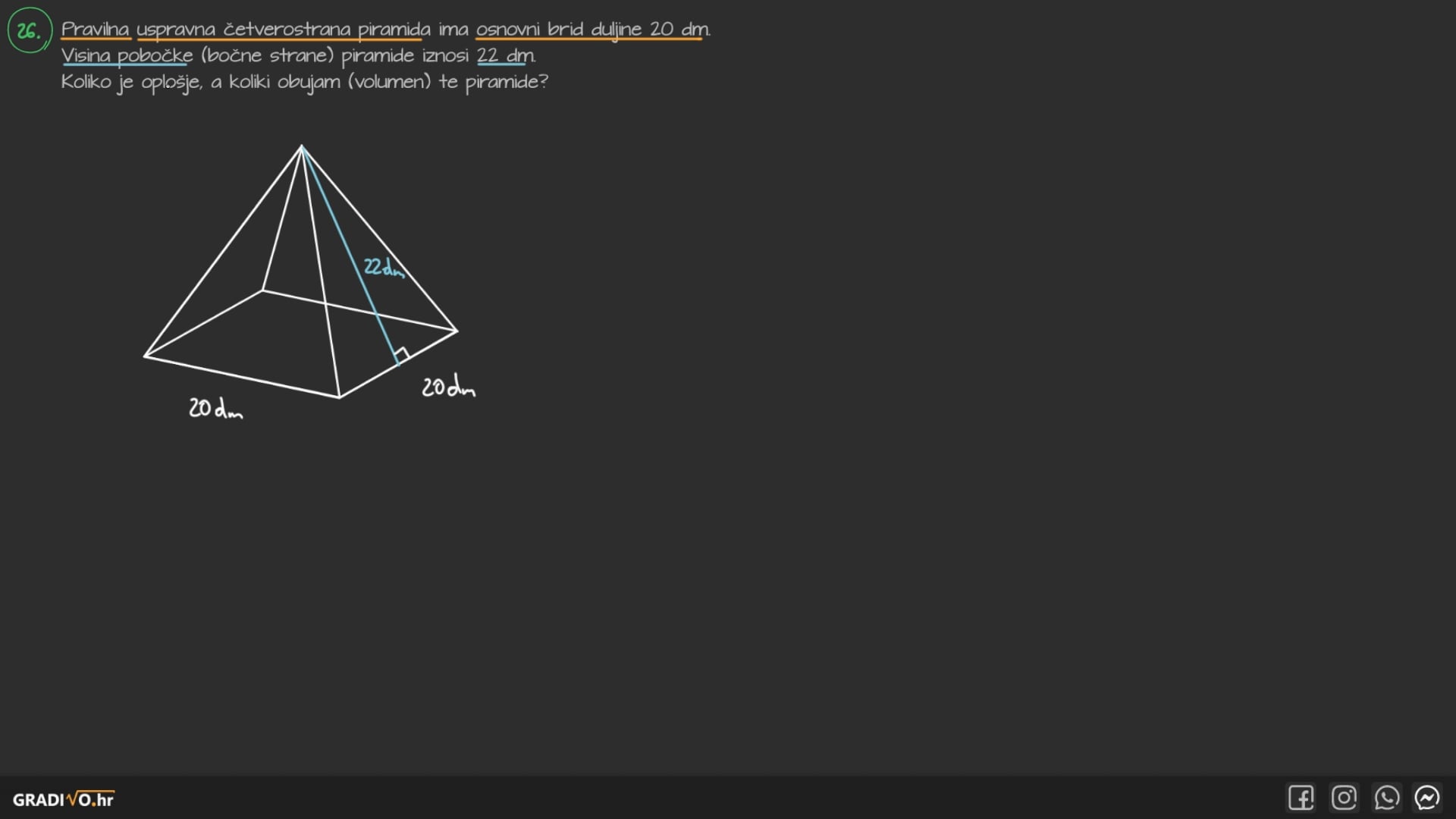Image resolution: width=1456 pixels, height=819 pixels.
Task: Click the underlined word 'Pravilna'
Action: pyautogui.click(x=96, y=29)
